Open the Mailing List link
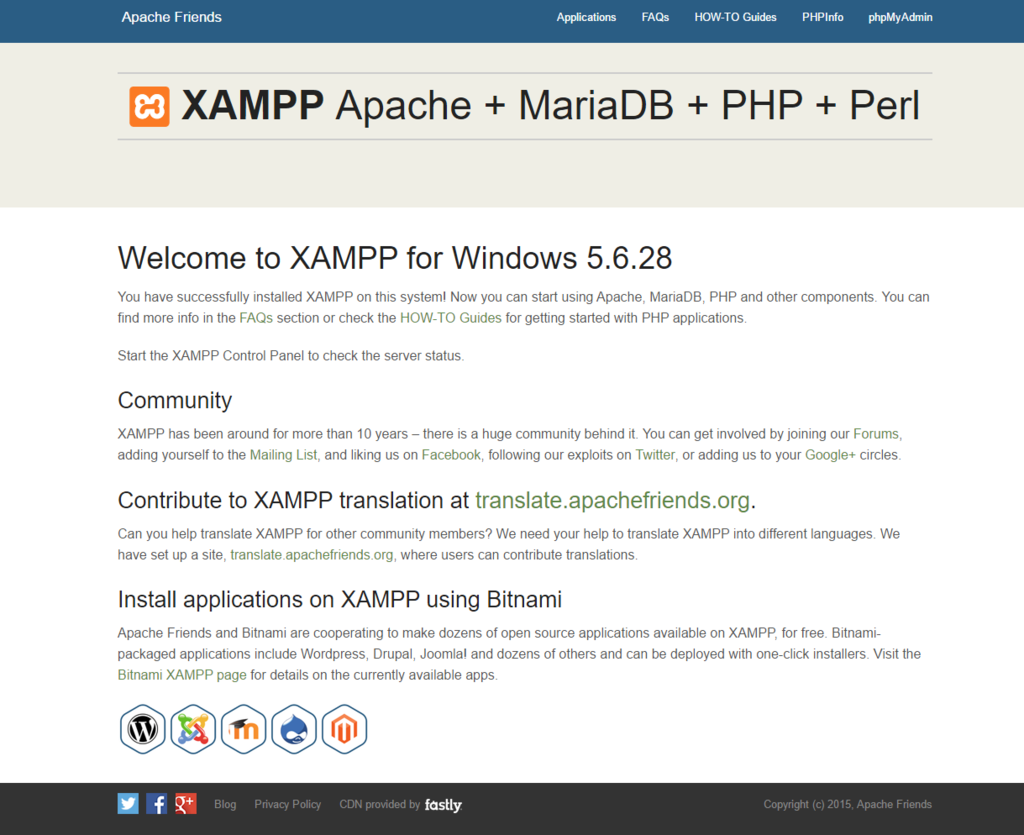 point(283,455)
